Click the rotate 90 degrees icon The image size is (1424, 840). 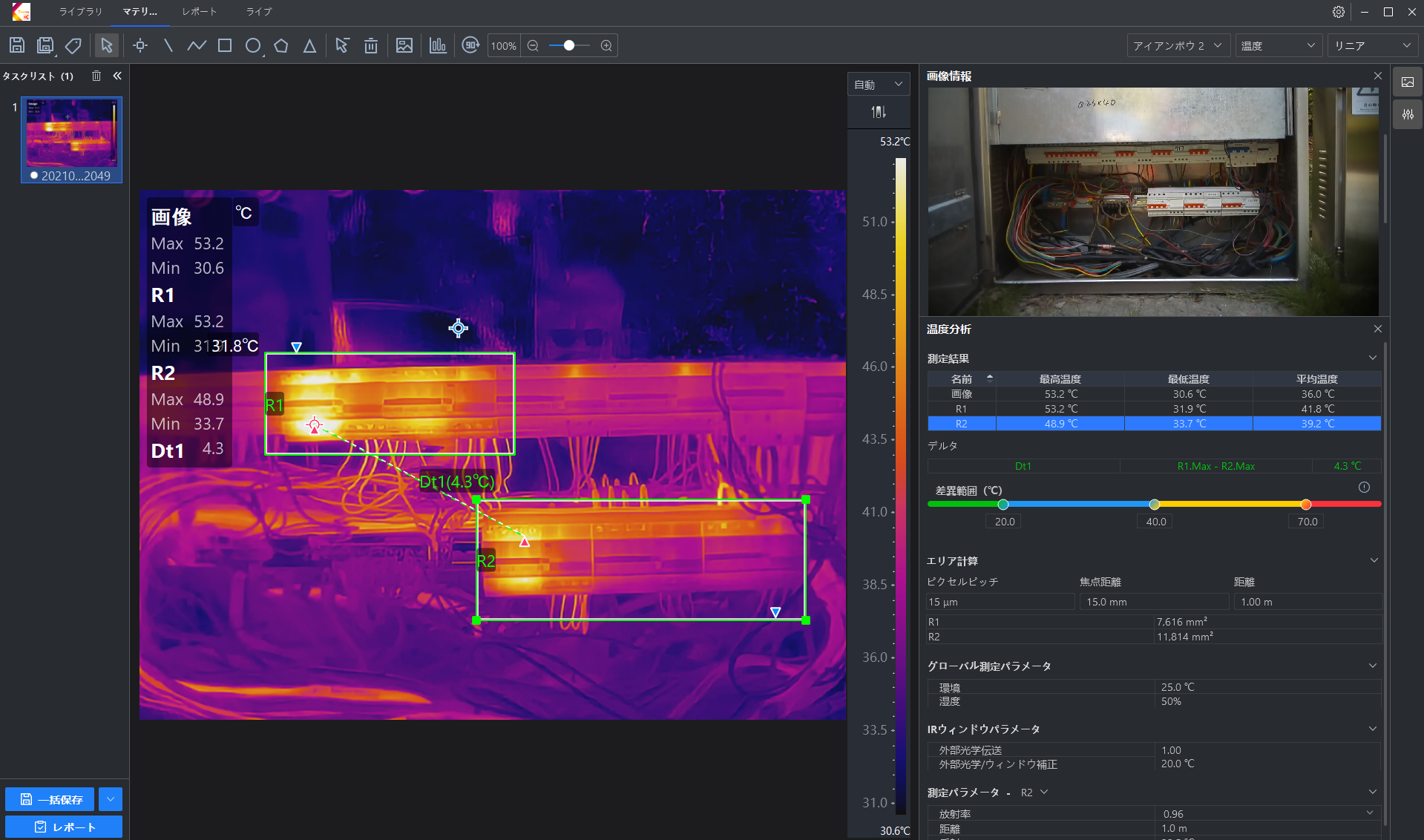[470, 46]
